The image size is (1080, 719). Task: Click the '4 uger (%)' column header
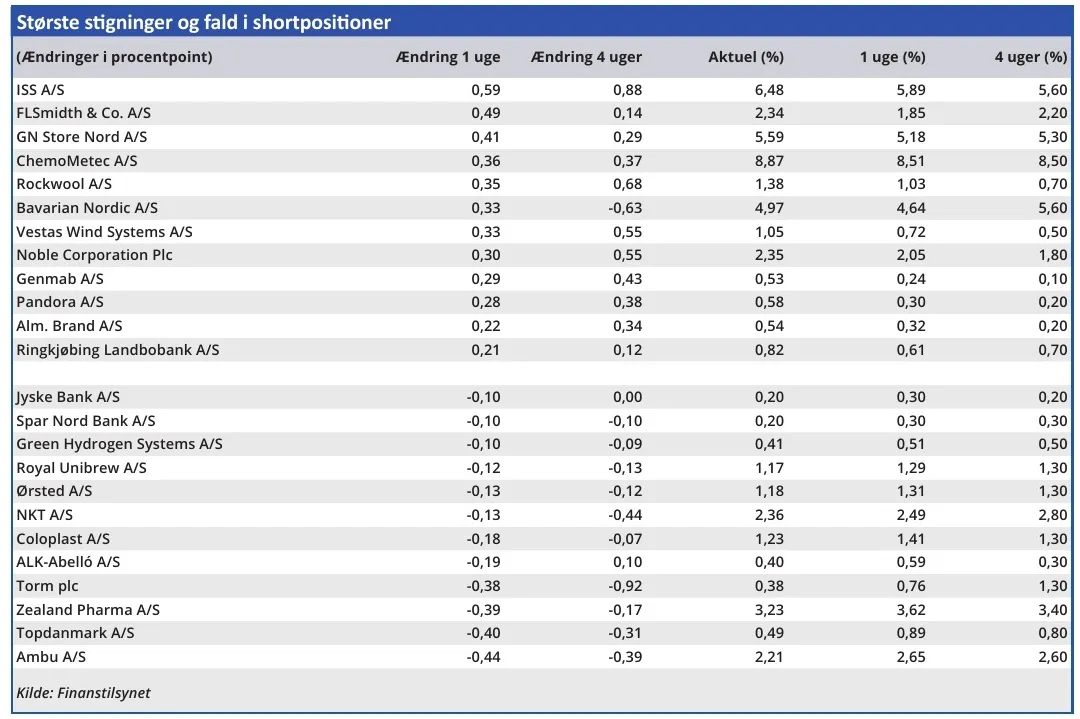[1030, 57]
